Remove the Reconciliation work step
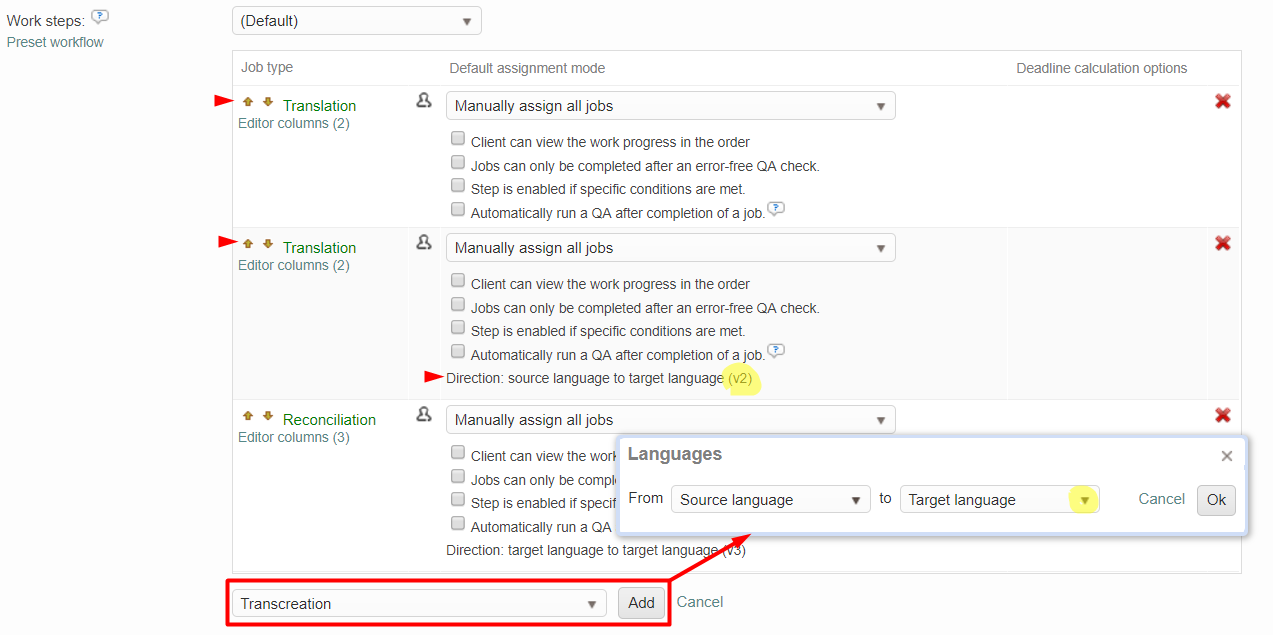This screenshot has height=635, width=1273. (1222, 416)
